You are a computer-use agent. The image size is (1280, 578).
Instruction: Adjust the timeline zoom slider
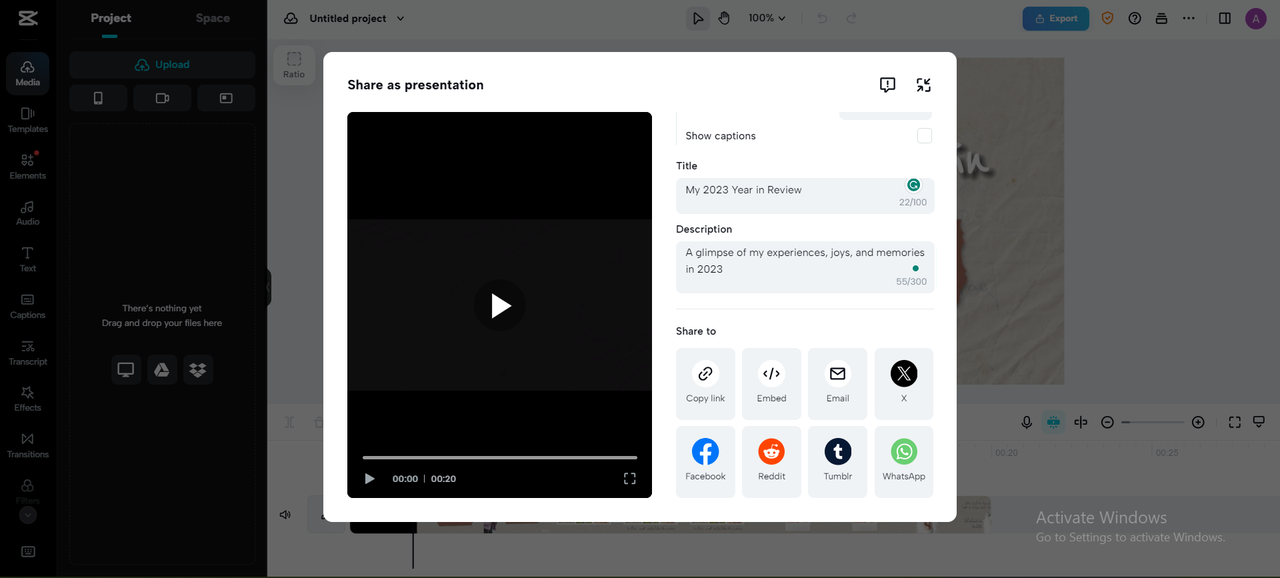[x=1153, y=423]
